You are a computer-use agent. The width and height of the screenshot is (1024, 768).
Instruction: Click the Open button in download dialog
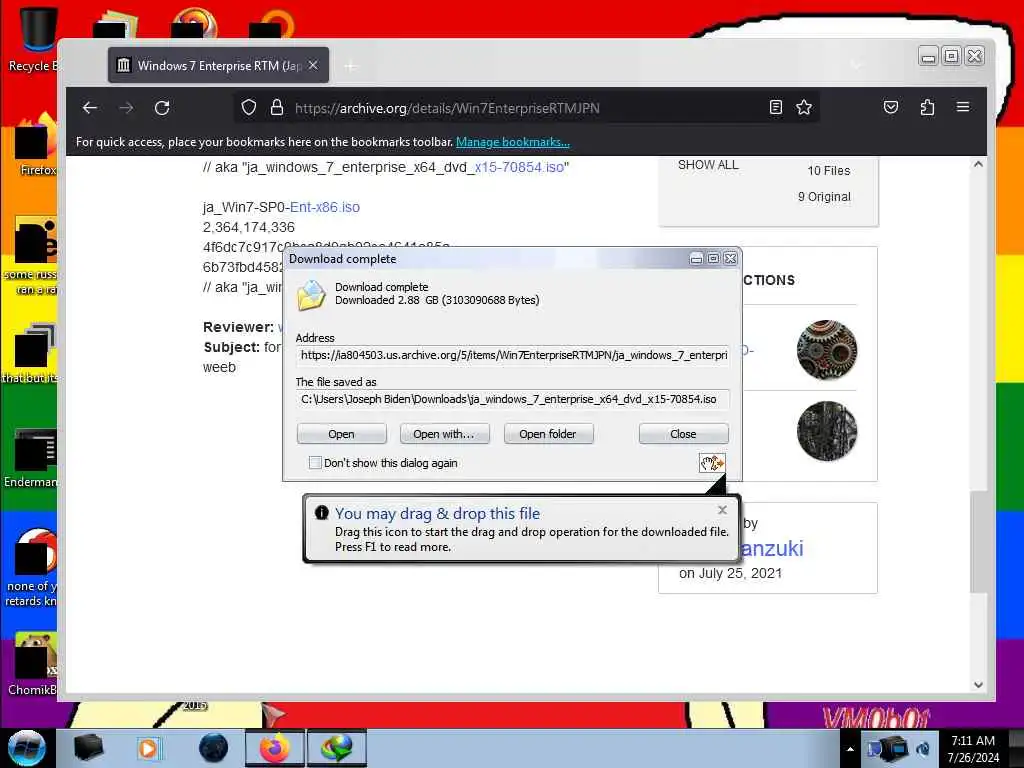point(342,434)
